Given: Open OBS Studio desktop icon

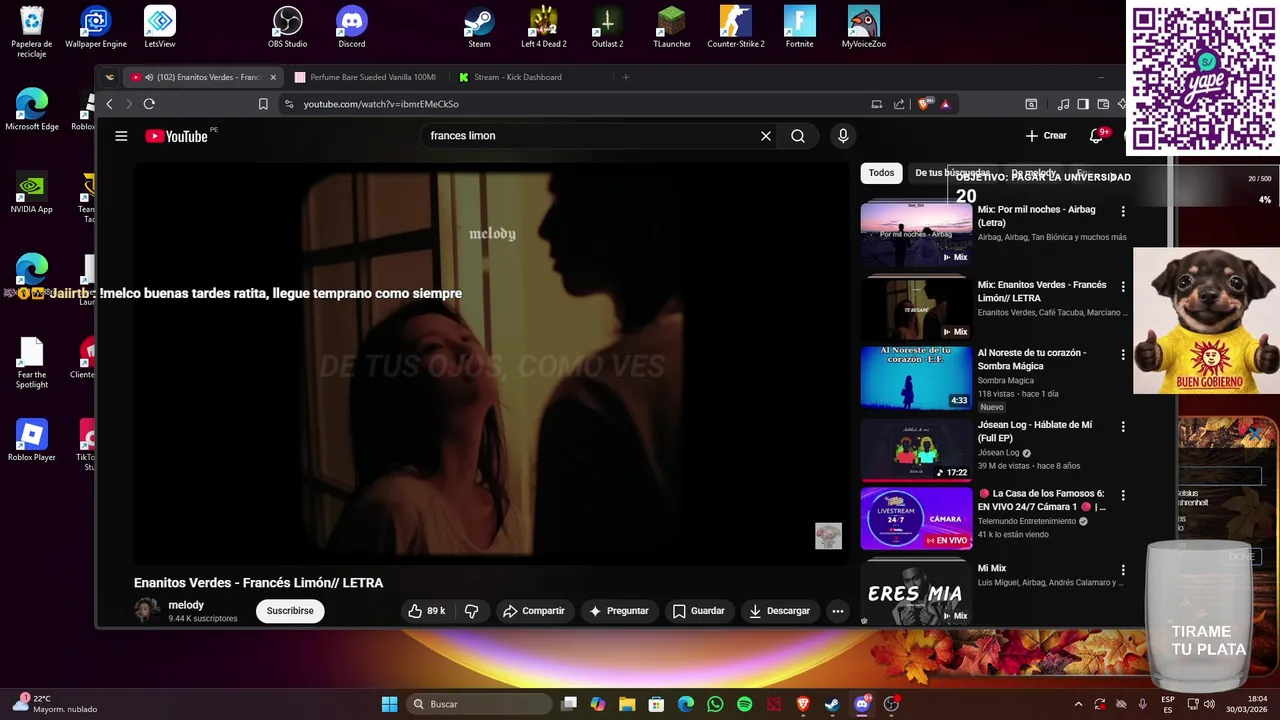Looking at the screenshot, I should point(288,27).
